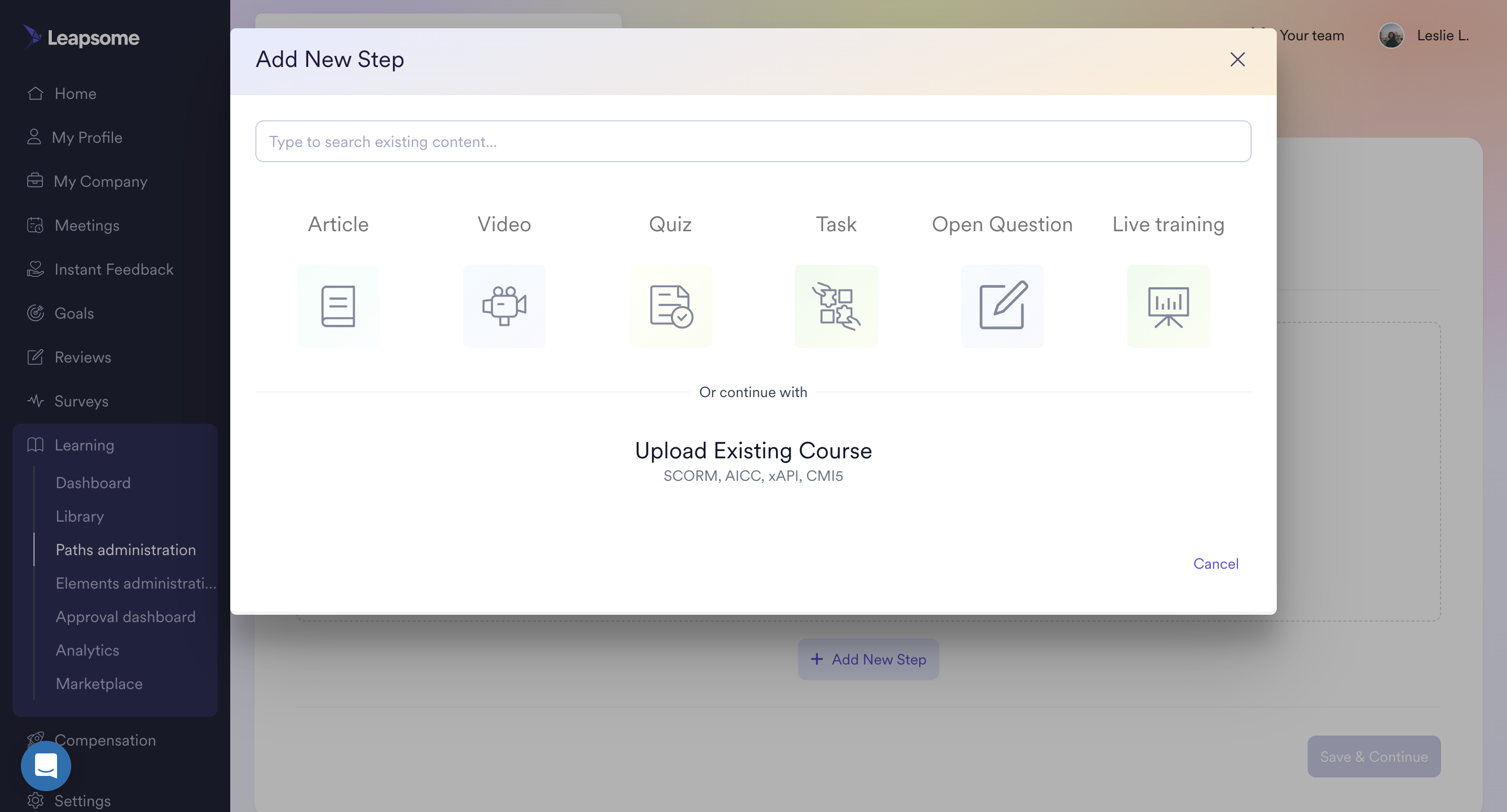Click the Goals target icon

click(x=35, y=313)
